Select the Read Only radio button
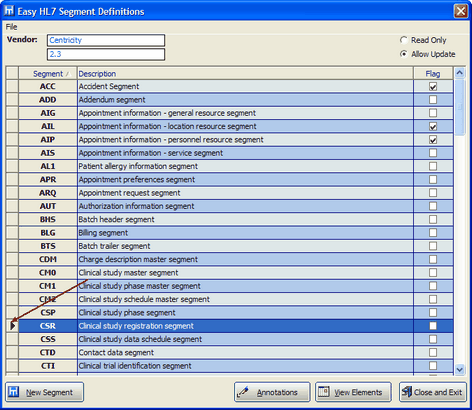This screenshot has height=410, width=472. pos(404,40)
